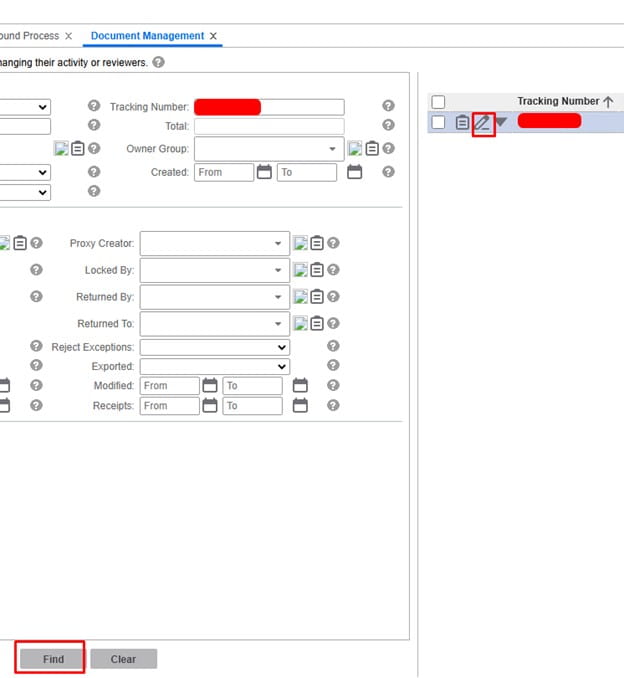
Task: Expand the row's down-arrow menu next to pencil
Action: 502,122
